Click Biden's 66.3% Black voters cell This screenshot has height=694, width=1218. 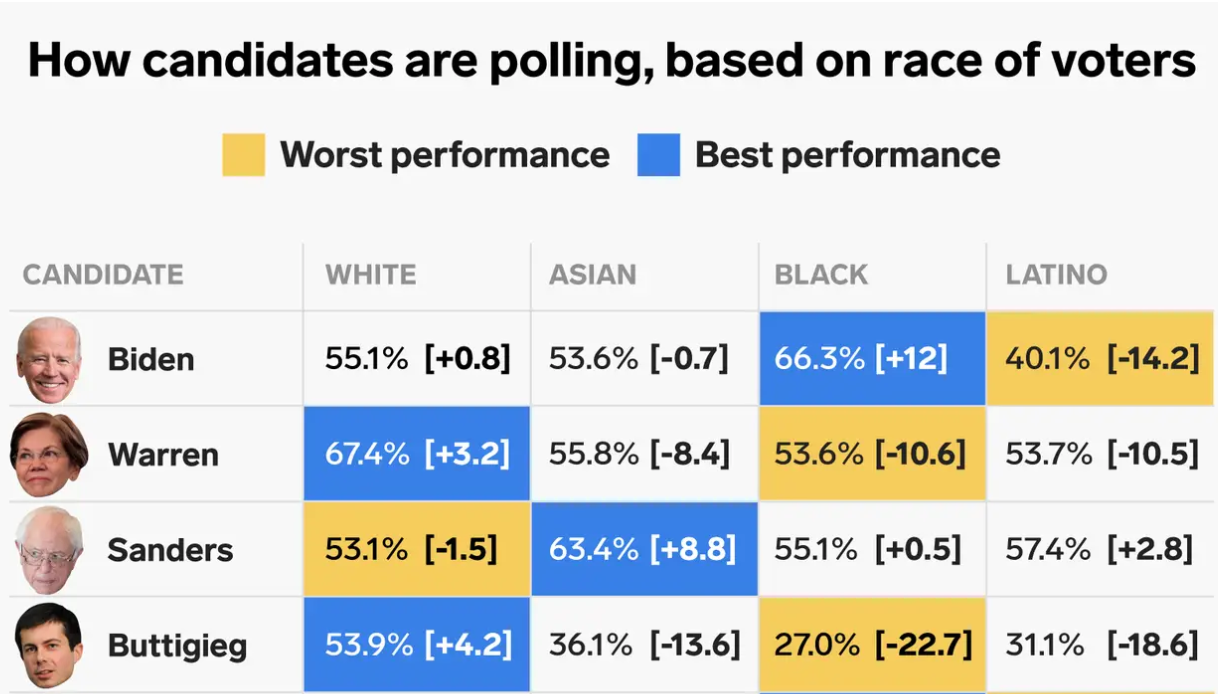(x=872, y=359)
